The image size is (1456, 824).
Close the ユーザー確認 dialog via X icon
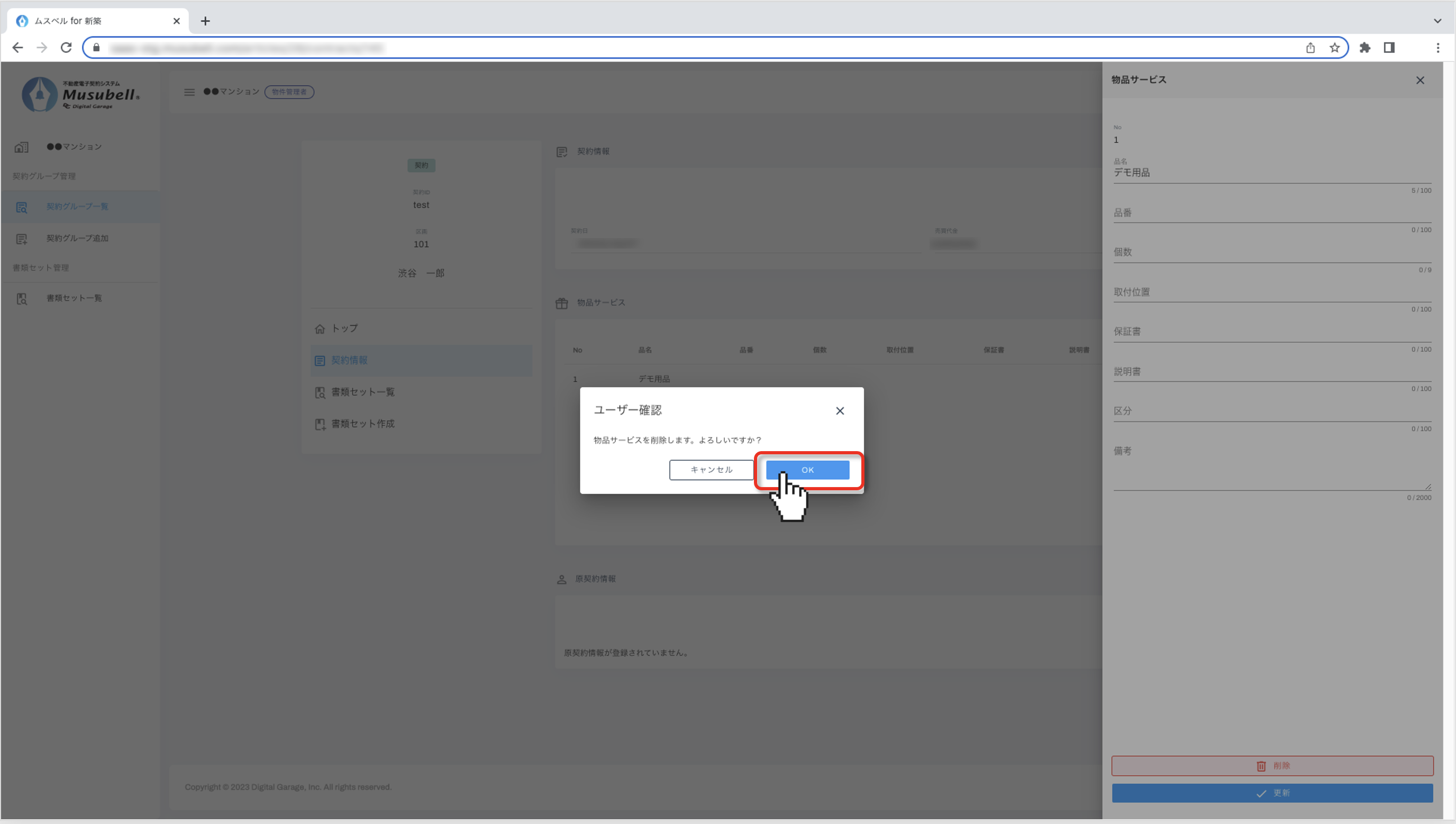click(x=840, y=411)
